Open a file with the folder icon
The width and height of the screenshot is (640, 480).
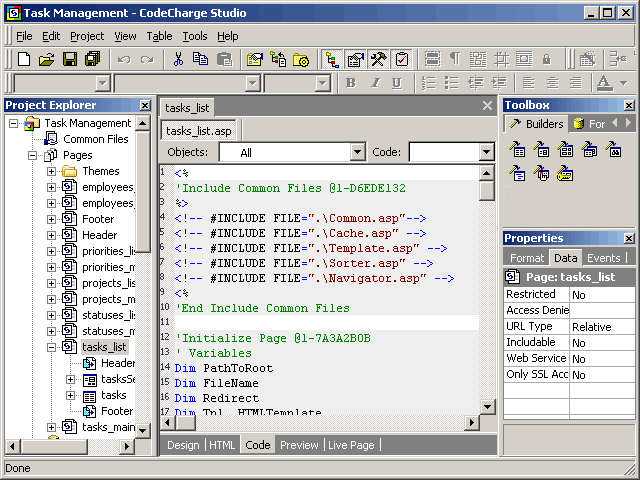point(47,60)
